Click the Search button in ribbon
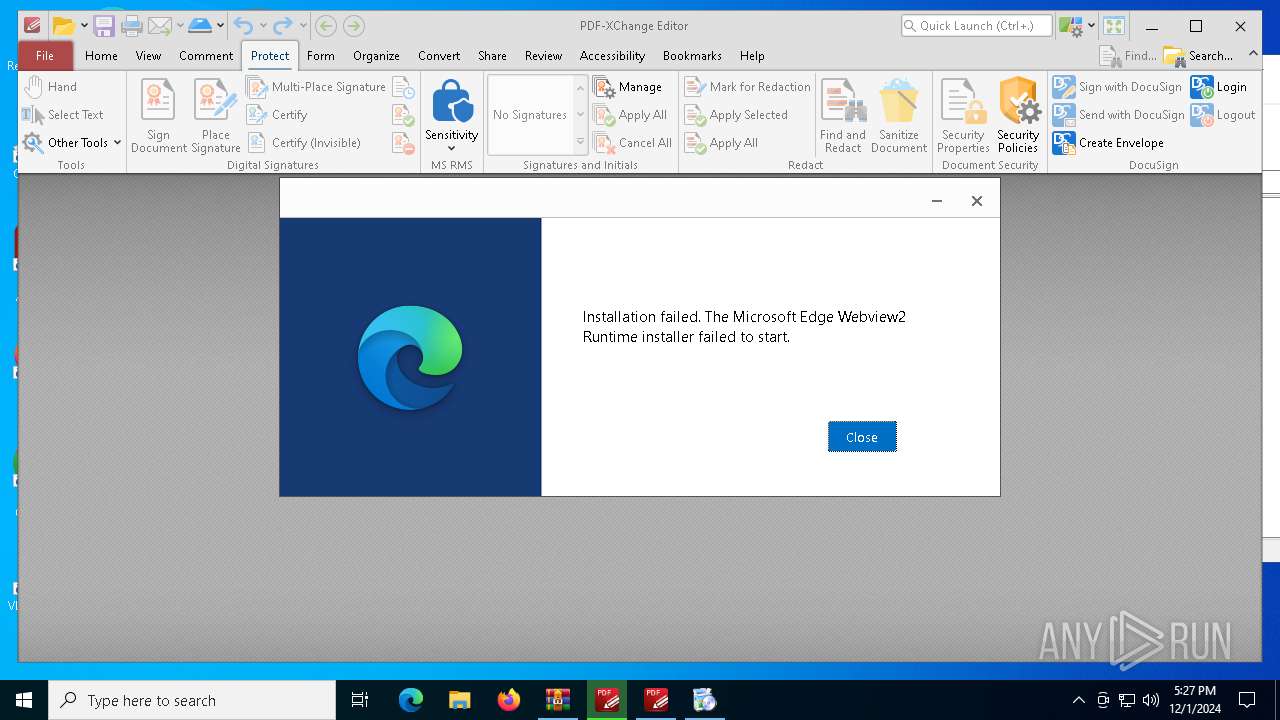 click(1198, 56)
